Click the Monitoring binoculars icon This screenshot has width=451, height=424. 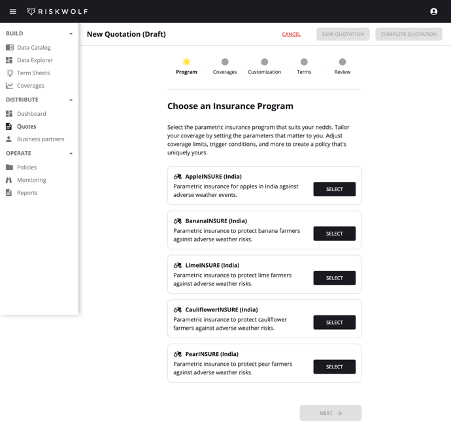click(x=9, y=180)
